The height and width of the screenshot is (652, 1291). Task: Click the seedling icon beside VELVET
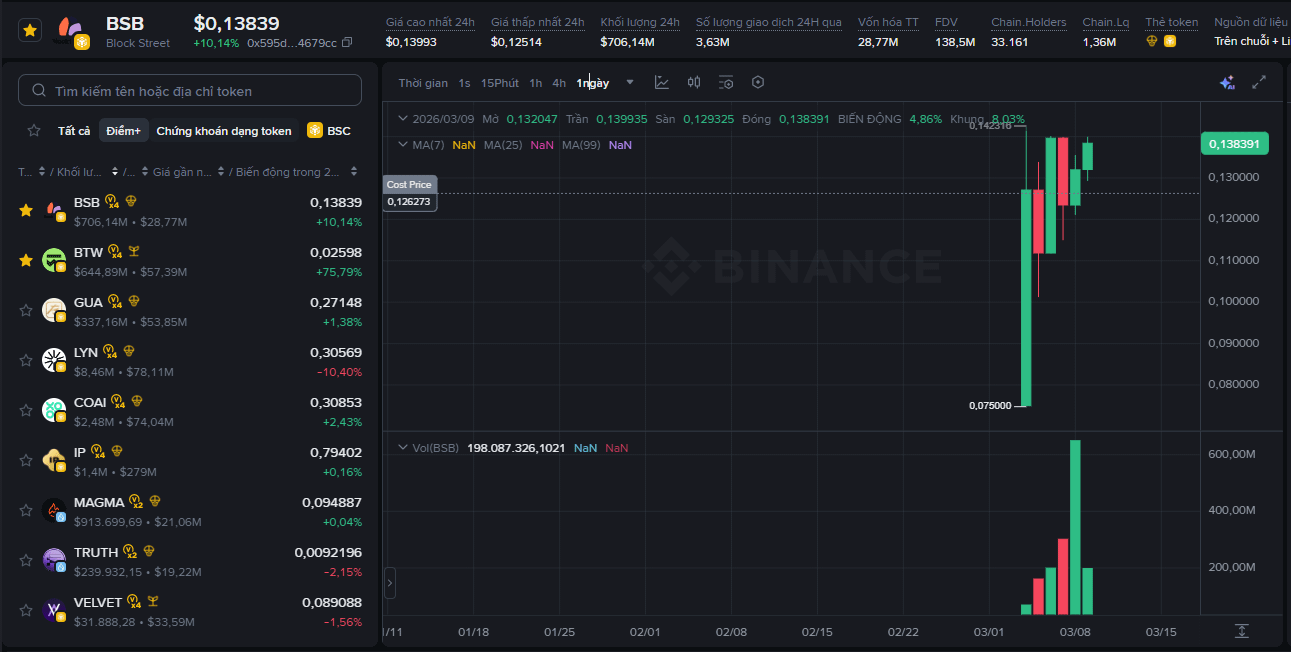[152, 601]
